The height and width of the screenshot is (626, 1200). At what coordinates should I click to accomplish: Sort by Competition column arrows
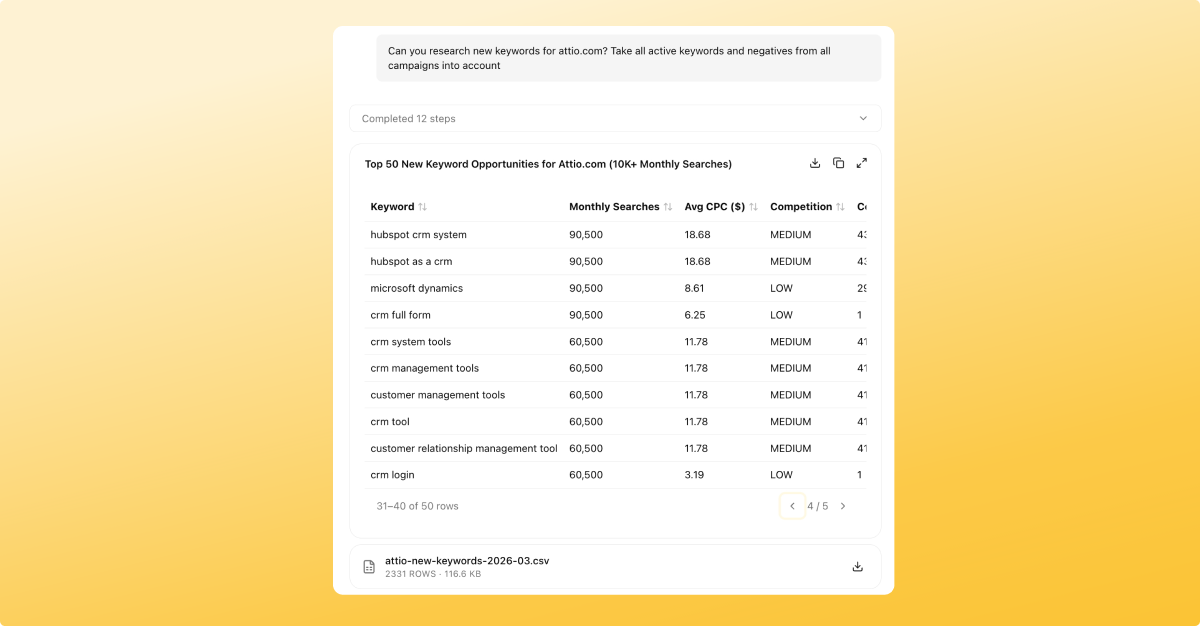pos(841,207)
